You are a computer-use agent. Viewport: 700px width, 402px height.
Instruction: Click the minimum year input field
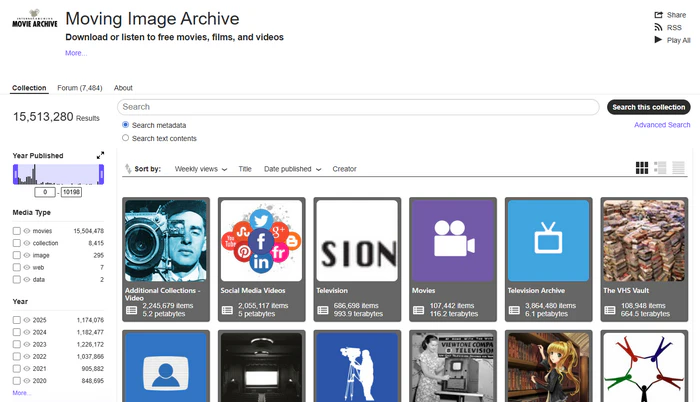click(x=45, y=192)
